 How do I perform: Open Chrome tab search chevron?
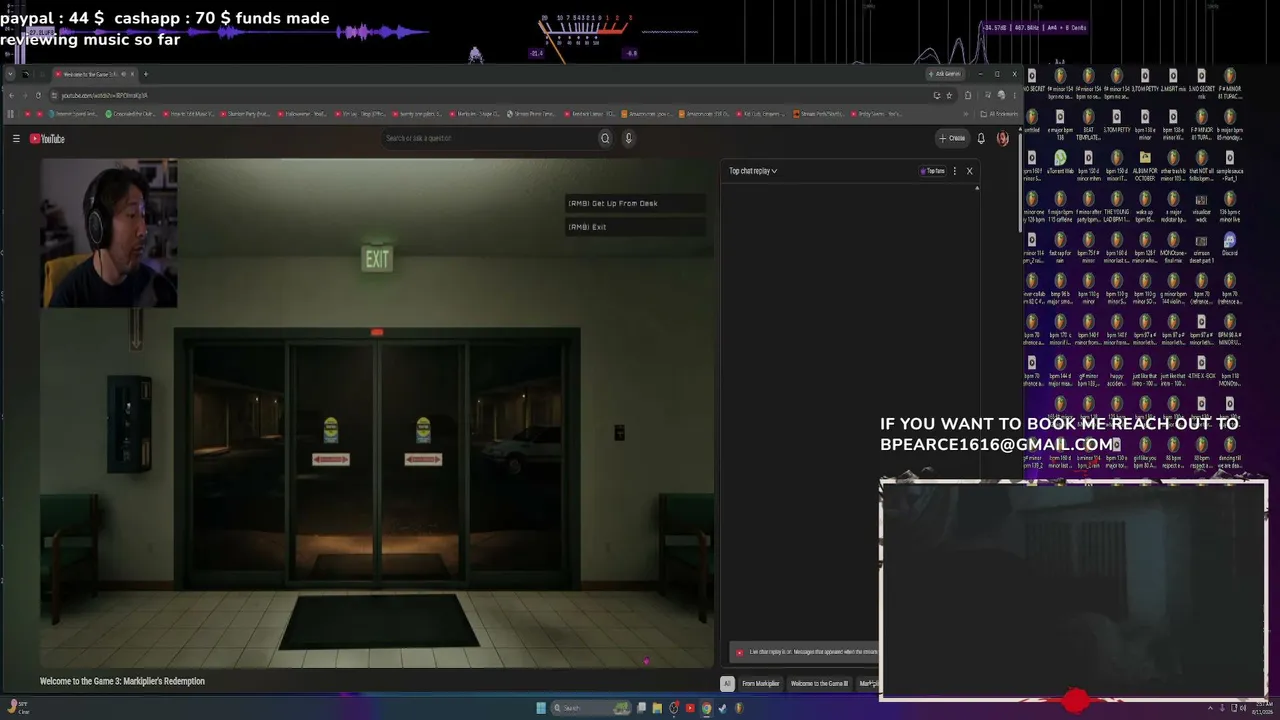[x=10, y=74]
